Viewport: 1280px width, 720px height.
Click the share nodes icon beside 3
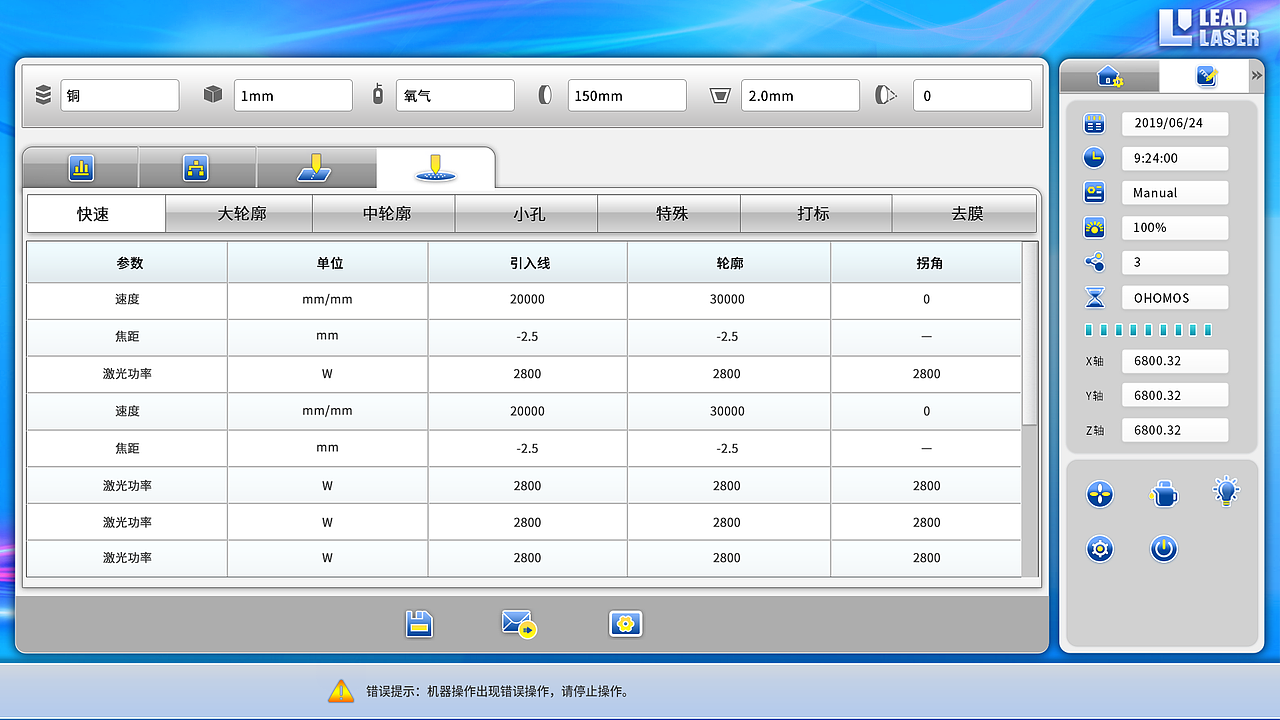tap(1095, 262)
